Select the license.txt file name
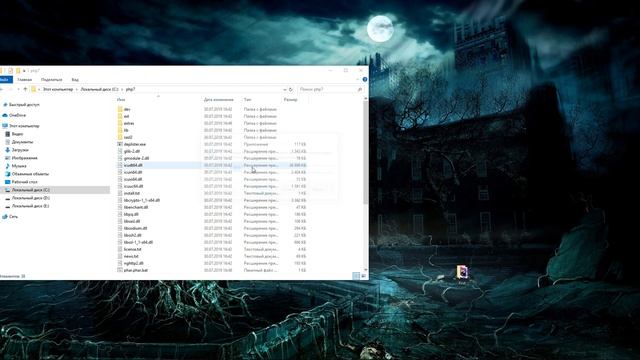The width and height of the screenshot is (640, 360). tap(133, 249)
